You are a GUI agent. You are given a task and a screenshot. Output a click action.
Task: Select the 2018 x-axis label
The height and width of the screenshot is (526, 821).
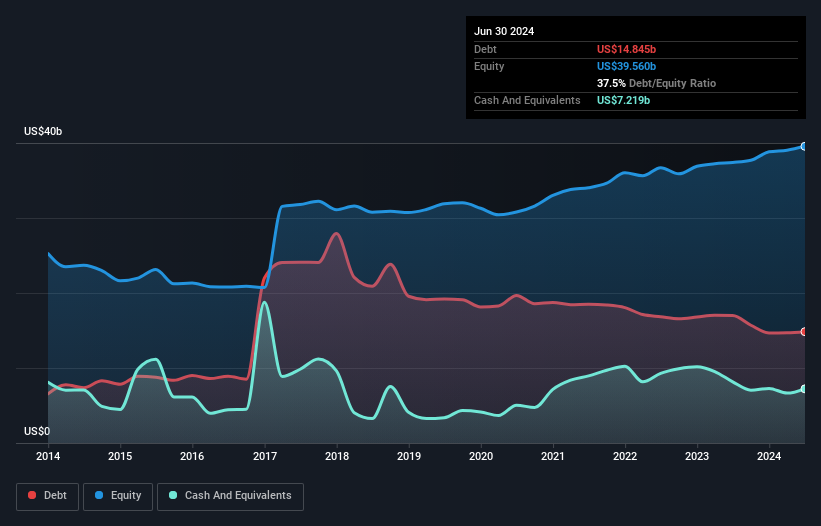coord(337,456)
